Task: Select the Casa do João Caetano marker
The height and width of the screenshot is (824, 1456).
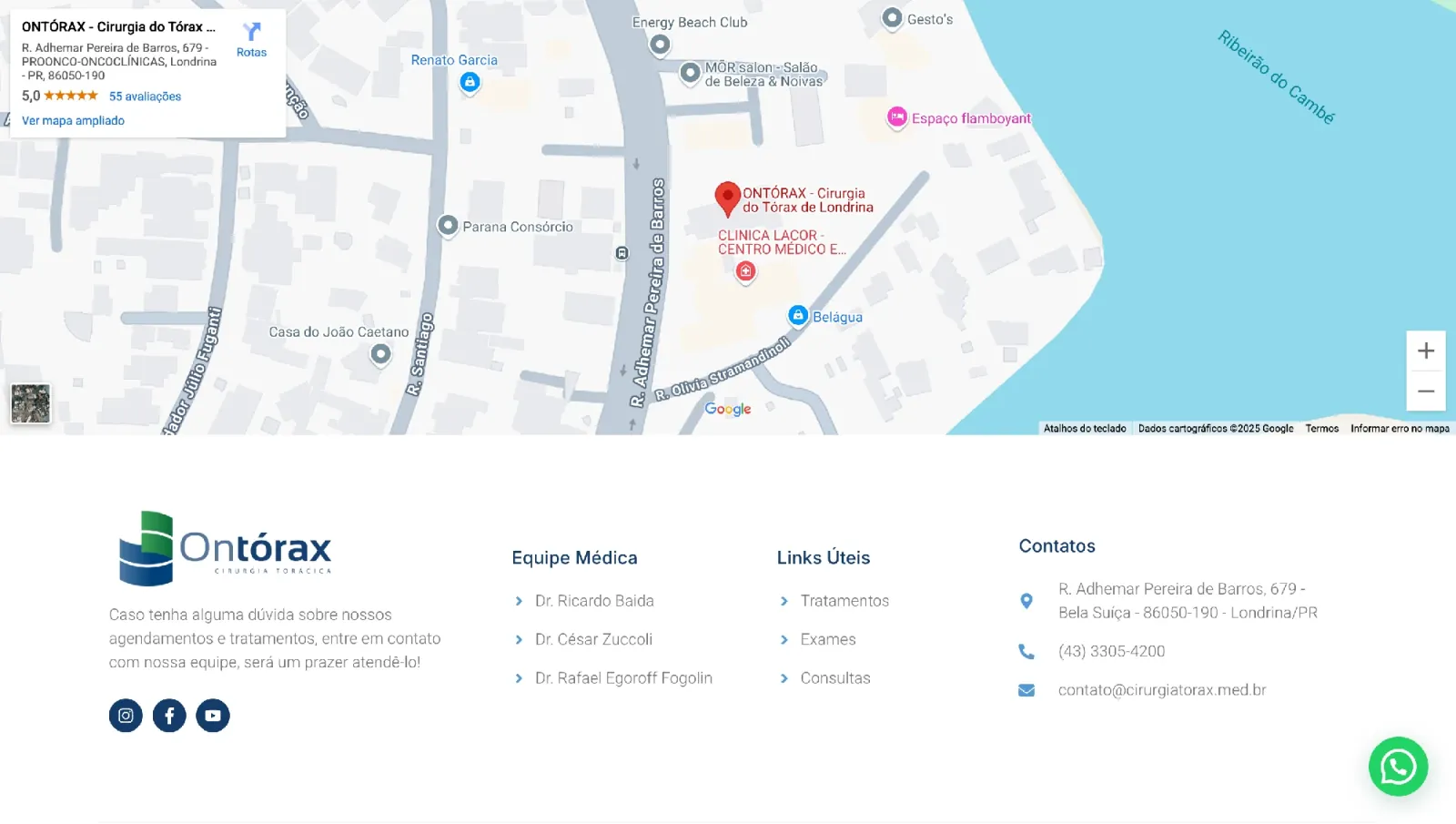Action: (380, 354)
